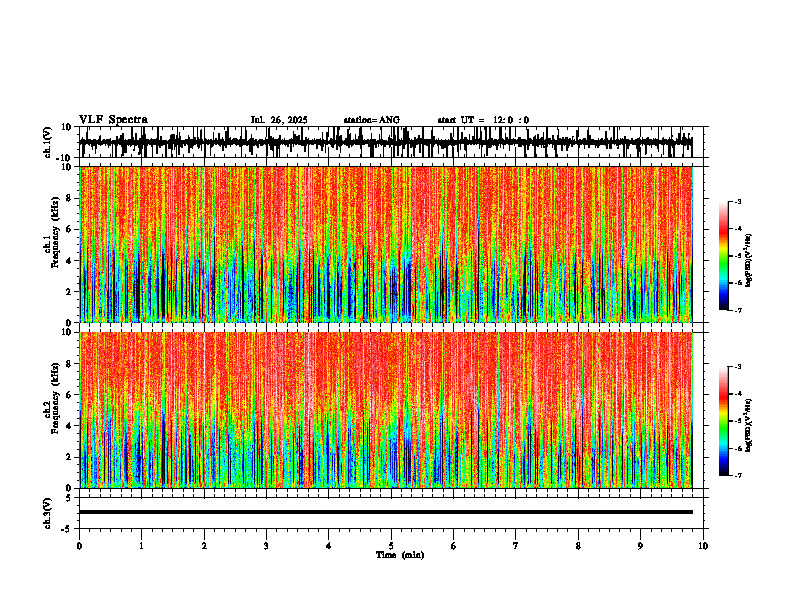
Task: Select the "Time (min)" axis label
Action: click(400, 555)
